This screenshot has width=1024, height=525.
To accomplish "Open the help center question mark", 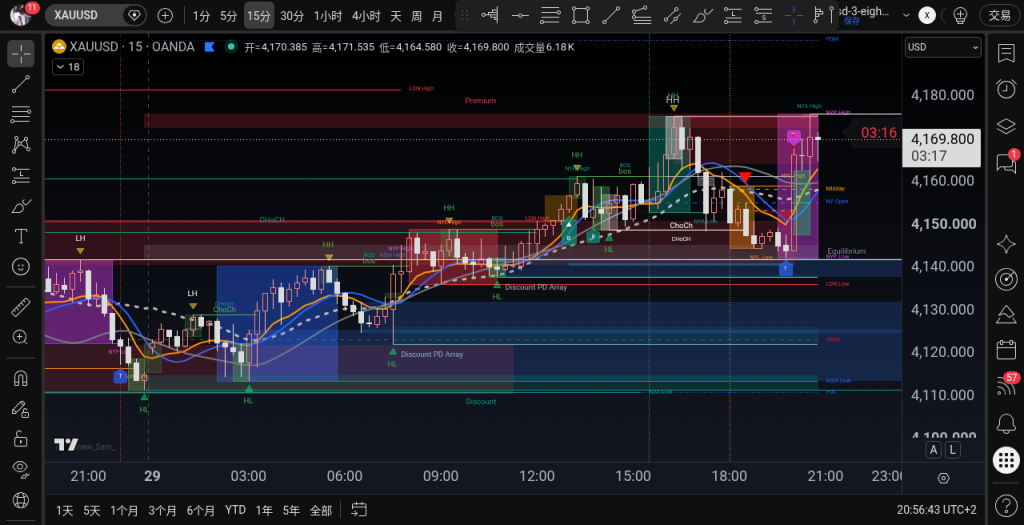I will (x=1006, y=505).
